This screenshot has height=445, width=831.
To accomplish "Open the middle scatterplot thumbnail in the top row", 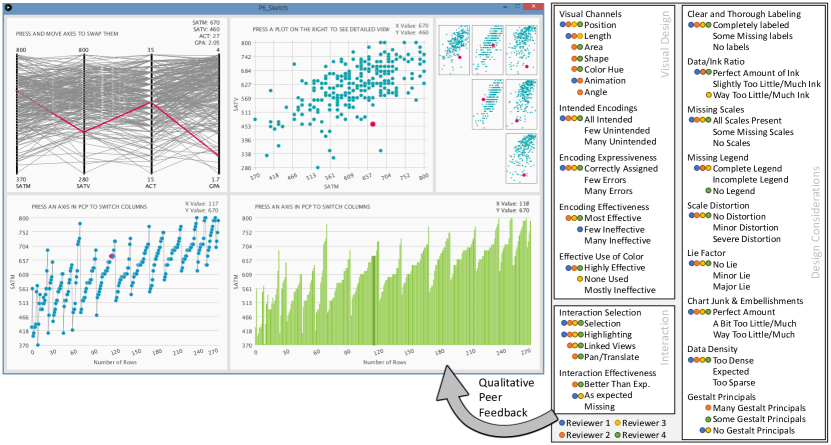I will [488, 49].
